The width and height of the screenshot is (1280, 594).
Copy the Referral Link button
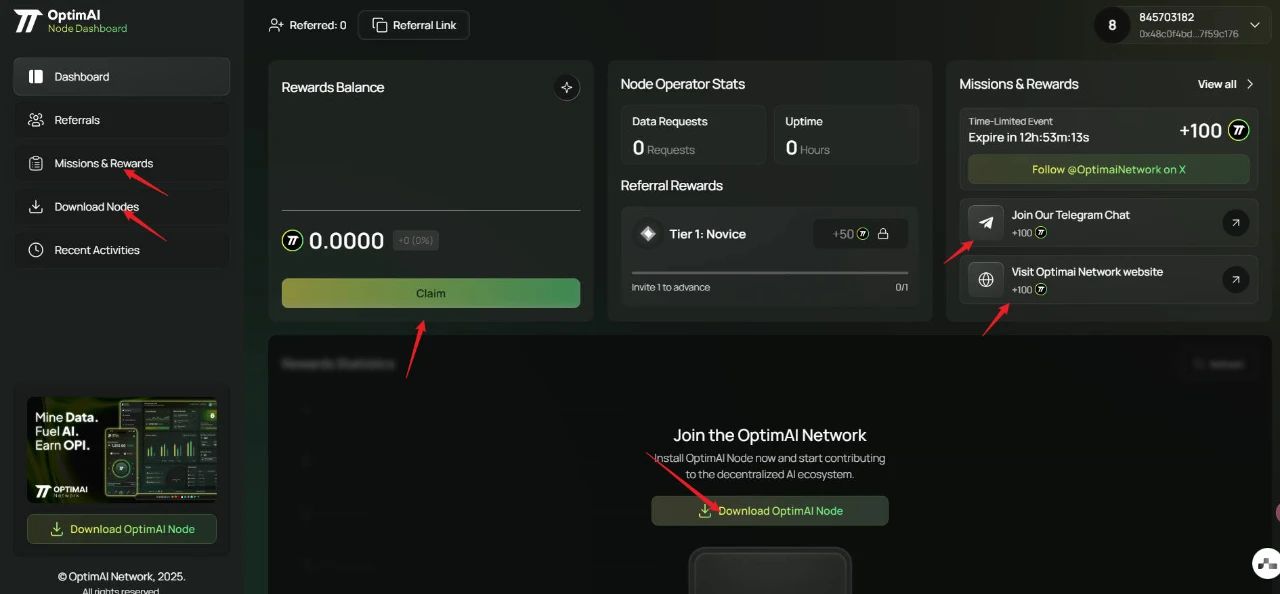point(414,25)
